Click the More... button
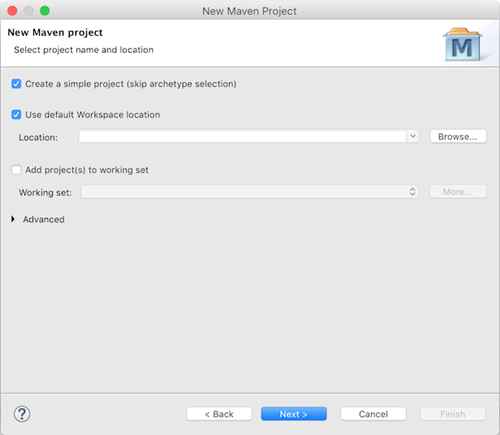 point(458,192)
